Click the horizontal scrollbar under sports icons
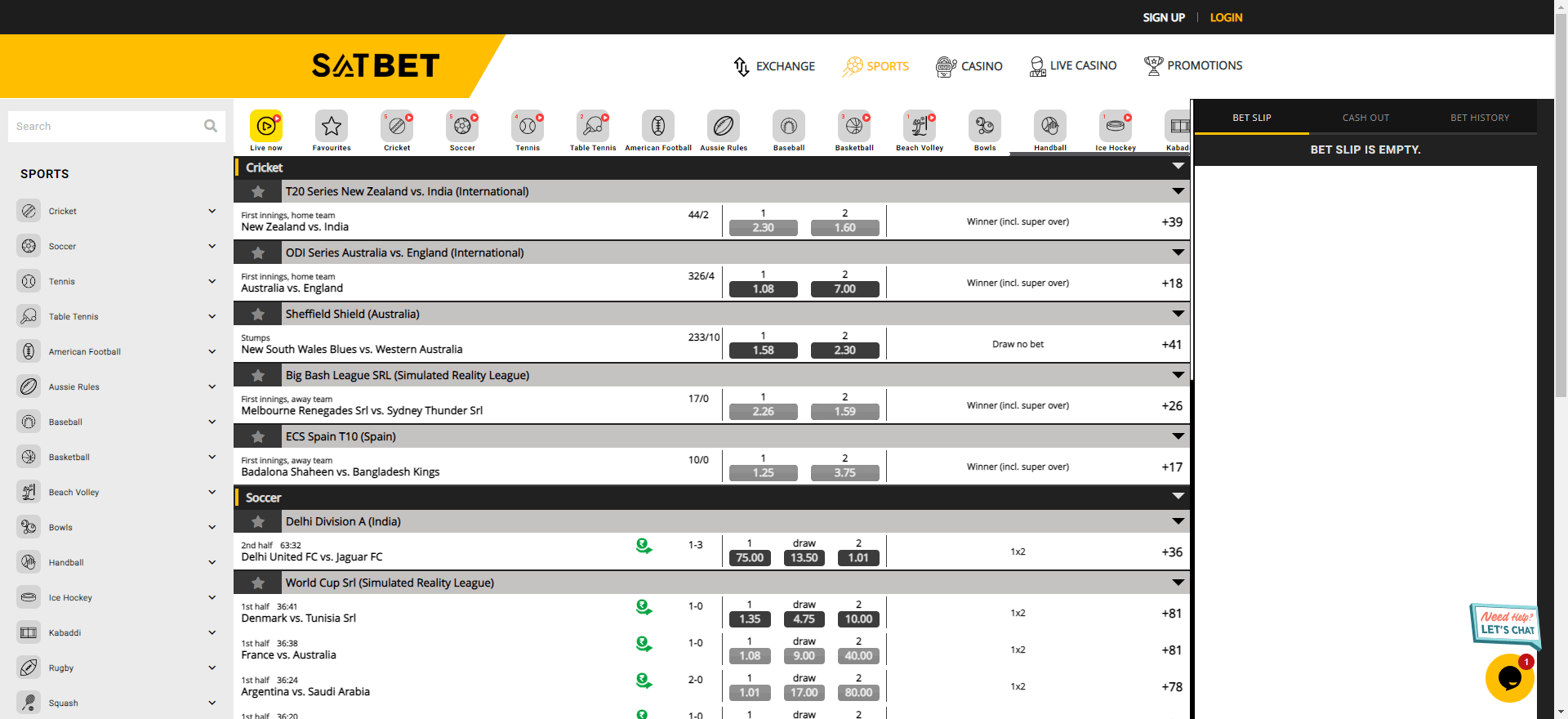This screenshot has width=1568, height=719. pos(1099,154)
